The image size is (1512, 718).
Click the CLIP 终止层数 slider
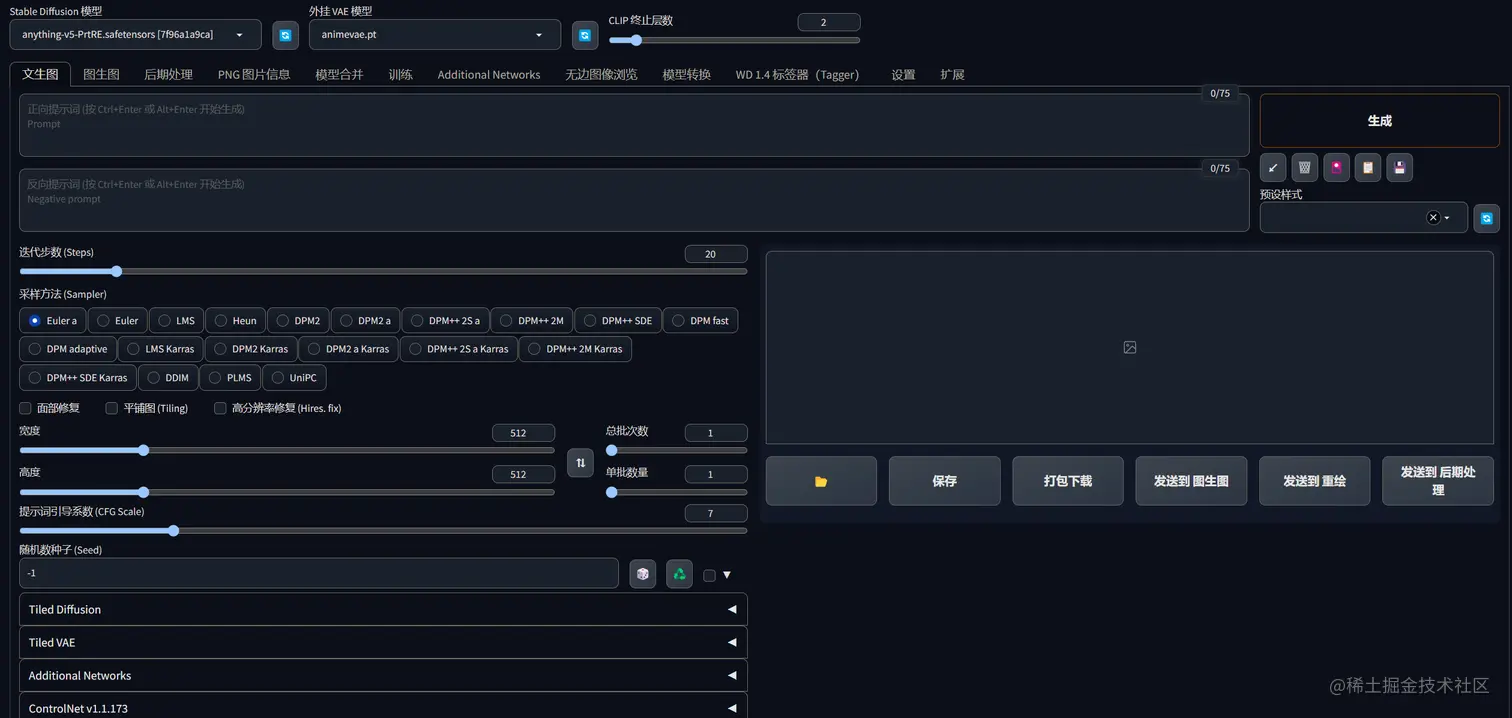tap(734, 40)
